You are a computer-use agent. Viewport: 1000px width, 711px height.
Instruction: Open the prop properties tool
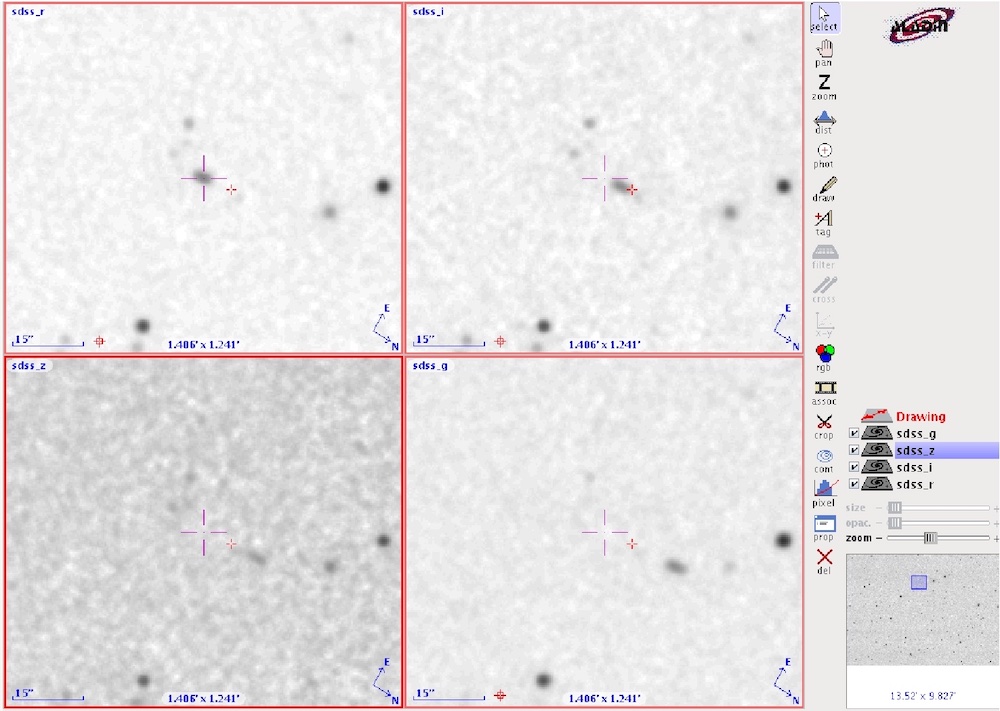pos(824,528)
